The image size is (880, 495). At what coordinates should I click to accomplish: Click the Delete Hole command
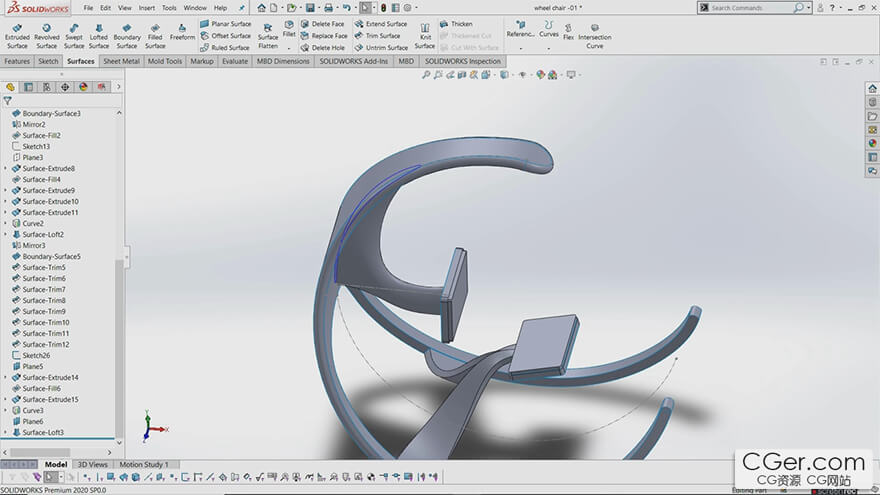(323, 48)
